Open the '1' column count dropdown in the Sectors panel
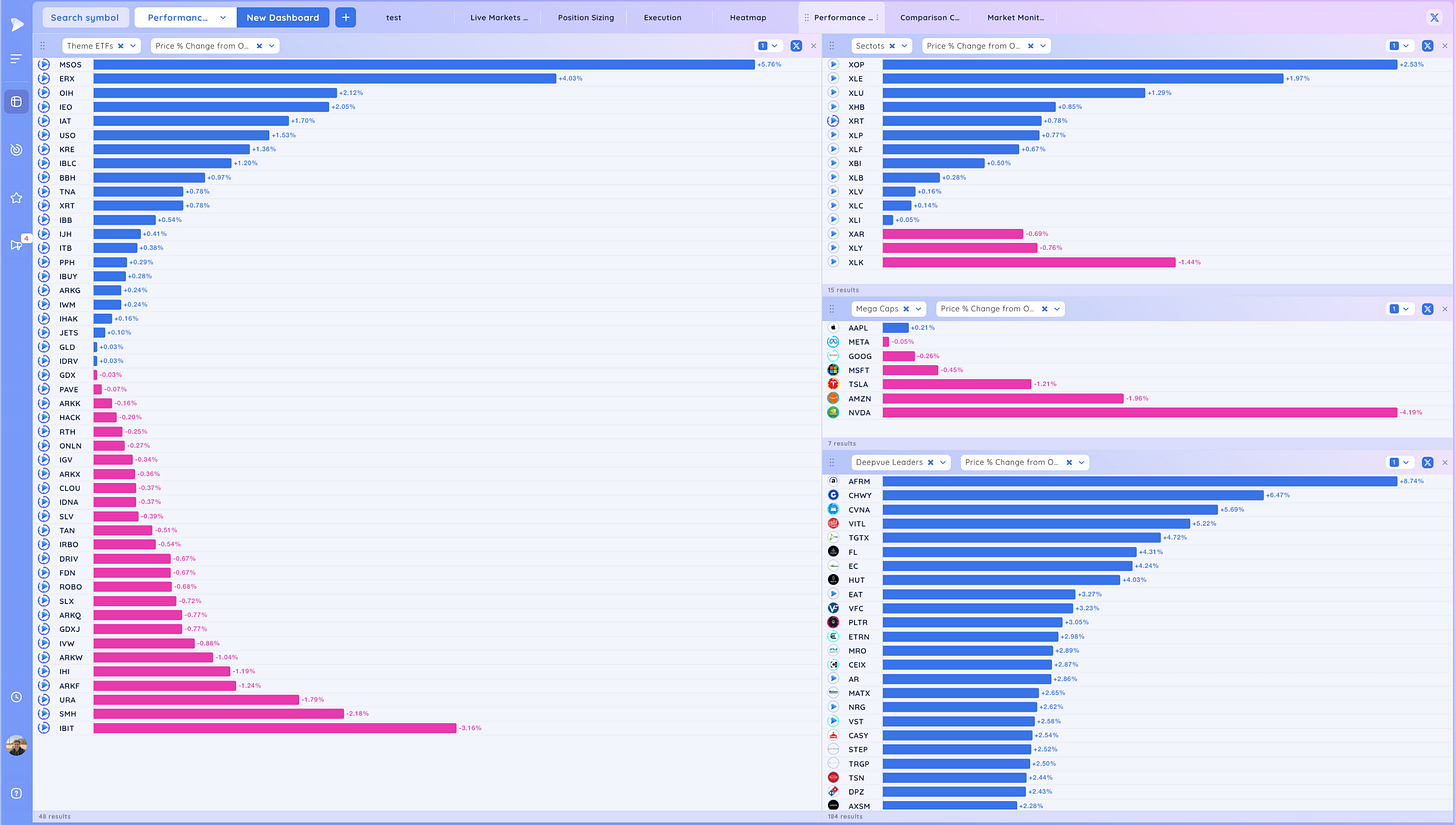Image resolution: width=1456 pixels, height=825 pixels. pos(1400,46)
